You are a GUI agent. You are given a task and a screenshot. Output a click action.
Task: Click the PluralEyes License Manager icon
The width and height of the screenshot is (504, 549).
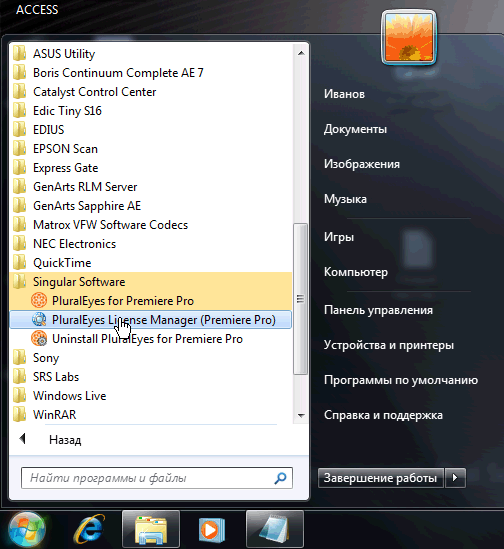[x=39, y=319]
